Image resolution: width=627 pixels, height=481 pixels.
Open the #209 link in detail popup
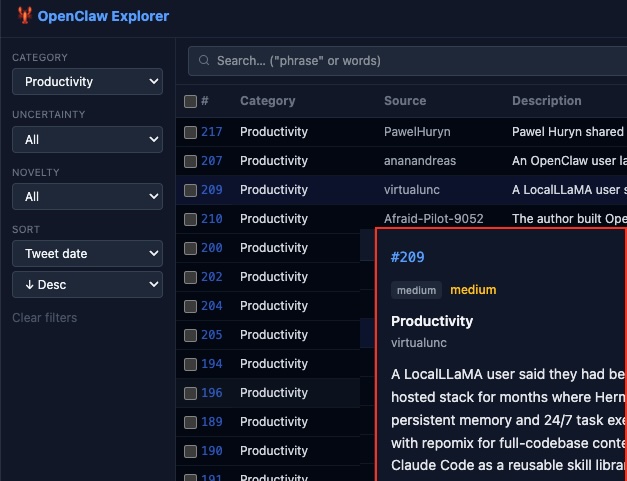407,257
